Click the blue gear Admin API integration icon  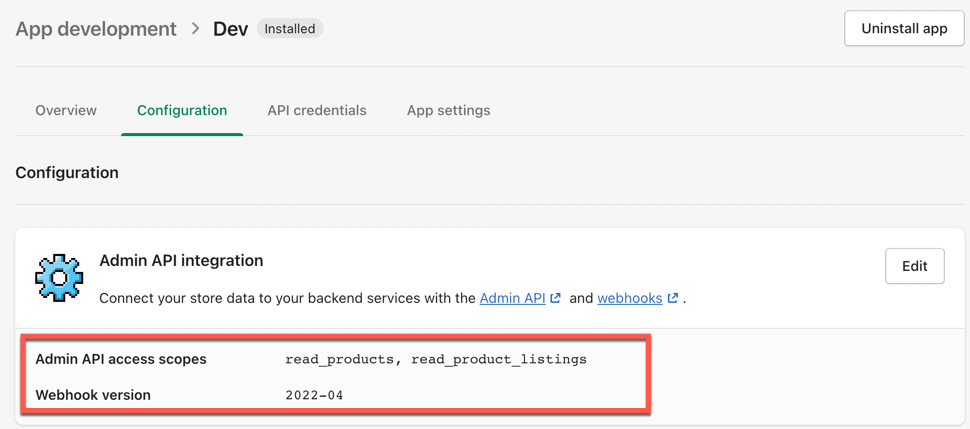click(59, 277)
